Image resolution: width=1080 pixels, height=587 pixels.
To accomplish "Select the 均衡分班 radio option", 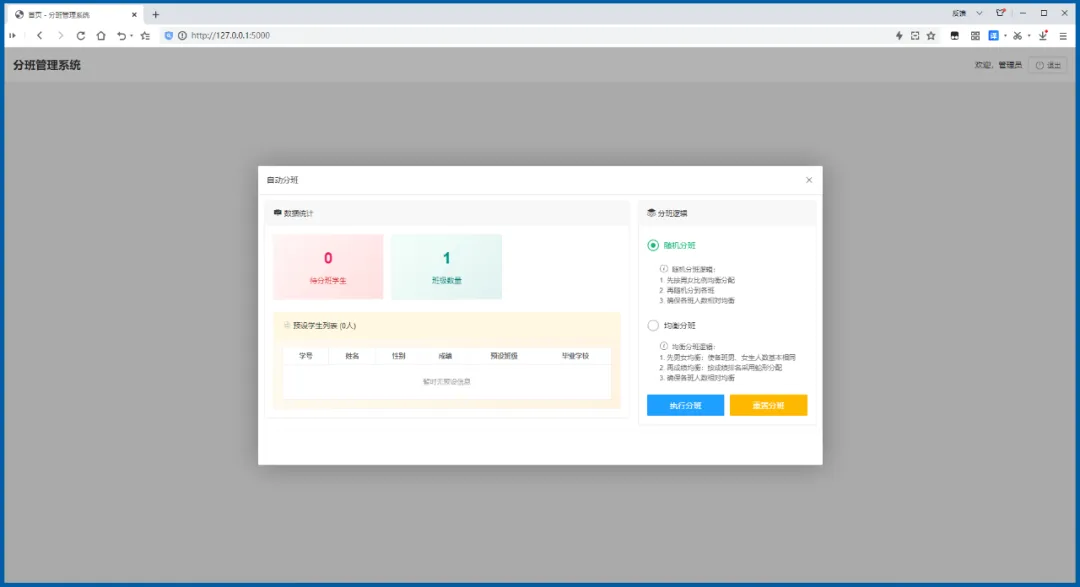I will pyautogui.click(x=653, y=325).
